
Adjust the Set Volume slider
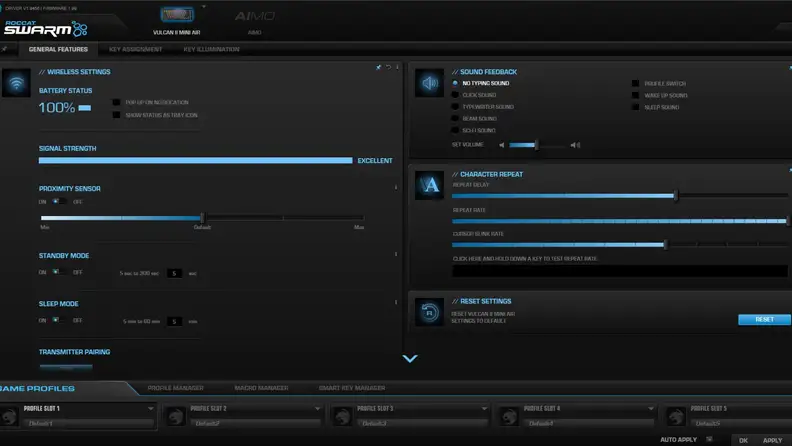[536, 145]
